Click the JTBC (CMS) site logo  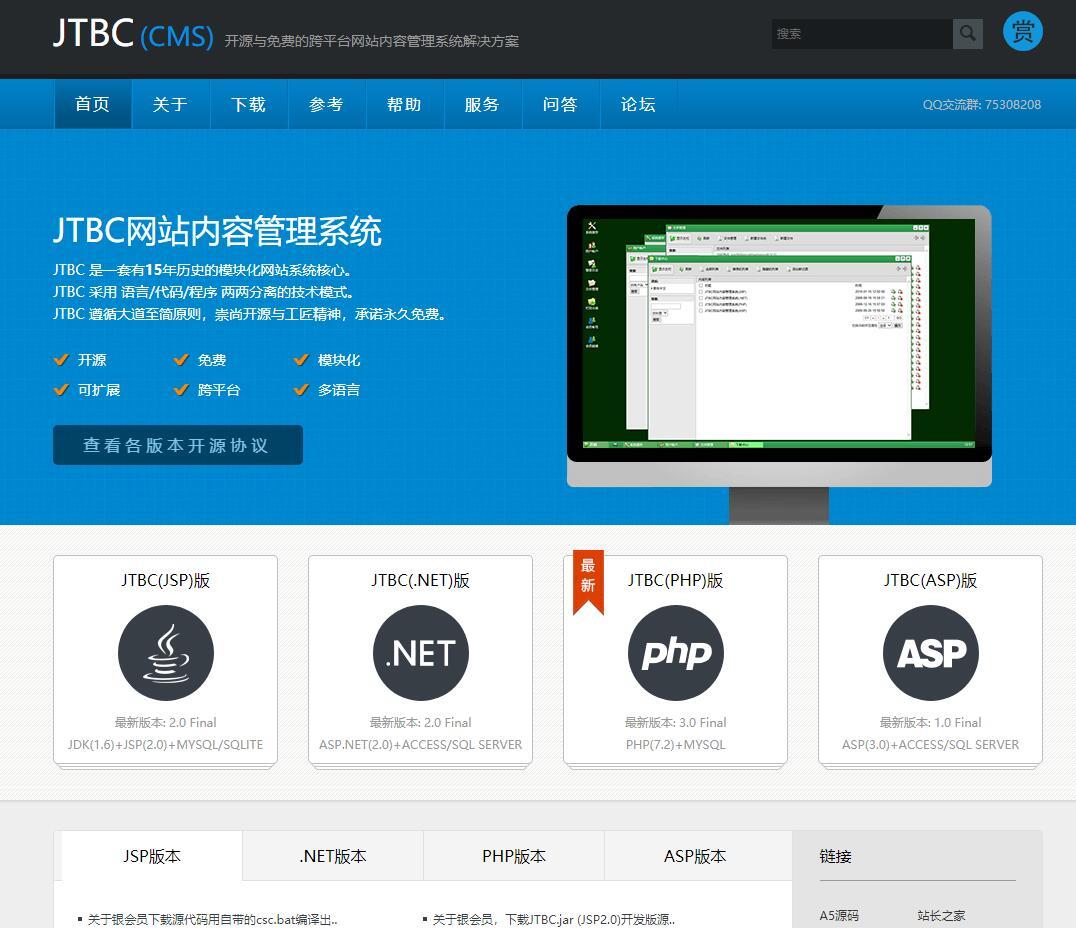(x=133, y=34)
